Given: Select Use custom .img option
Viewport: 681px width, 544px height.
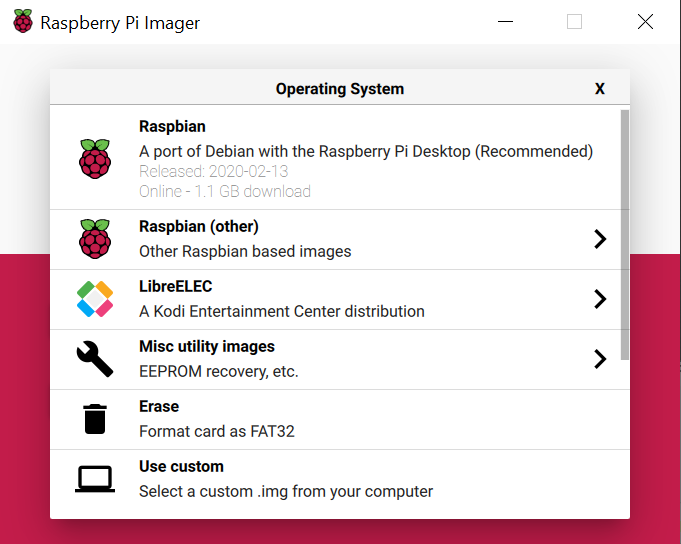Looking at the screenshot, I should (335, 479).
